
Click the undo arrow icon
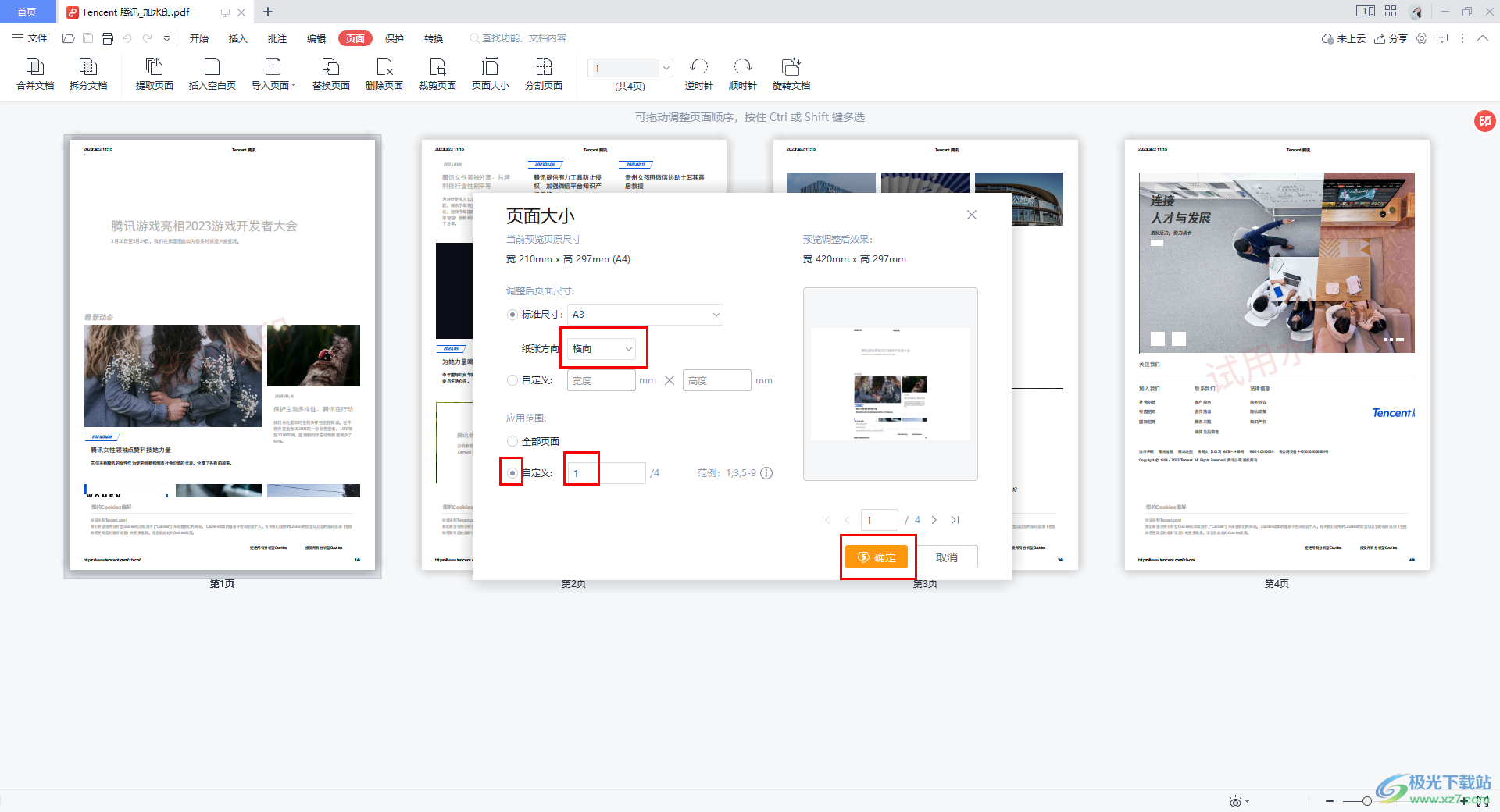point(127,38)
